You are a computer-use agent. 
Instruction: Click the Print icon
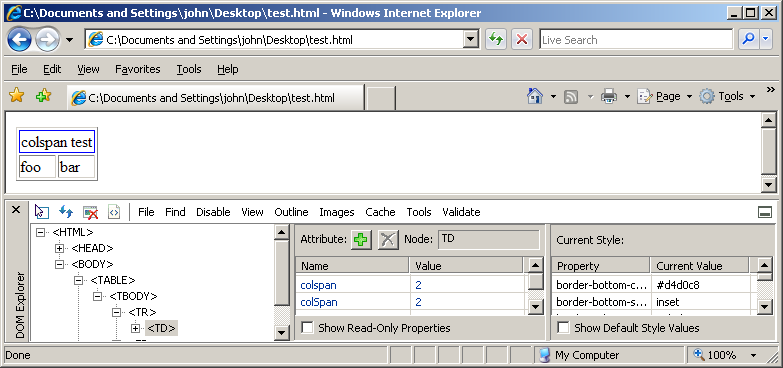click(x=609, y=96)
